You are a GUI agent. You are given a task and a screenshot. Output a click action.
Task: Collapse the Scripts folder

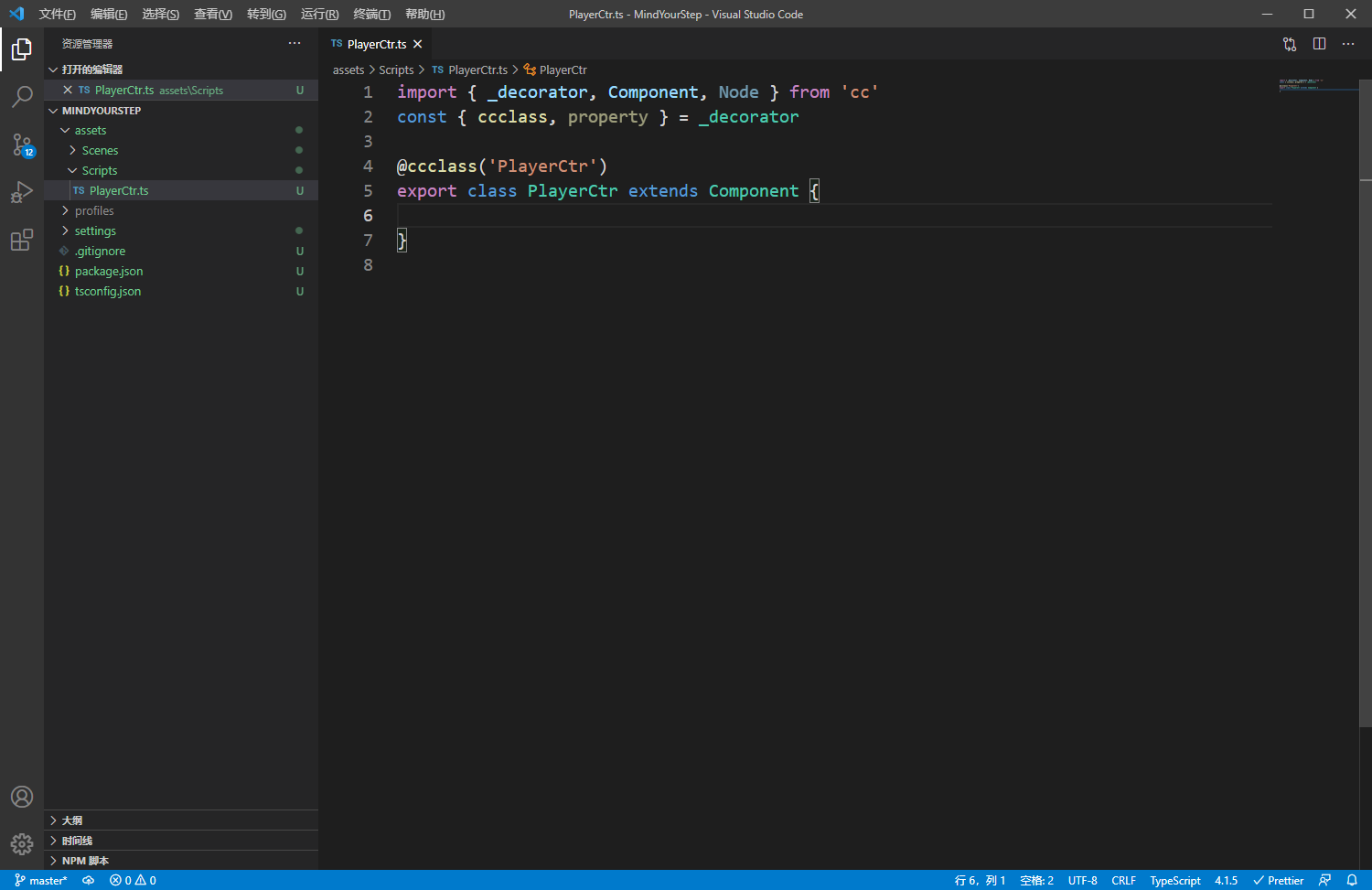[x=181, y=170]
